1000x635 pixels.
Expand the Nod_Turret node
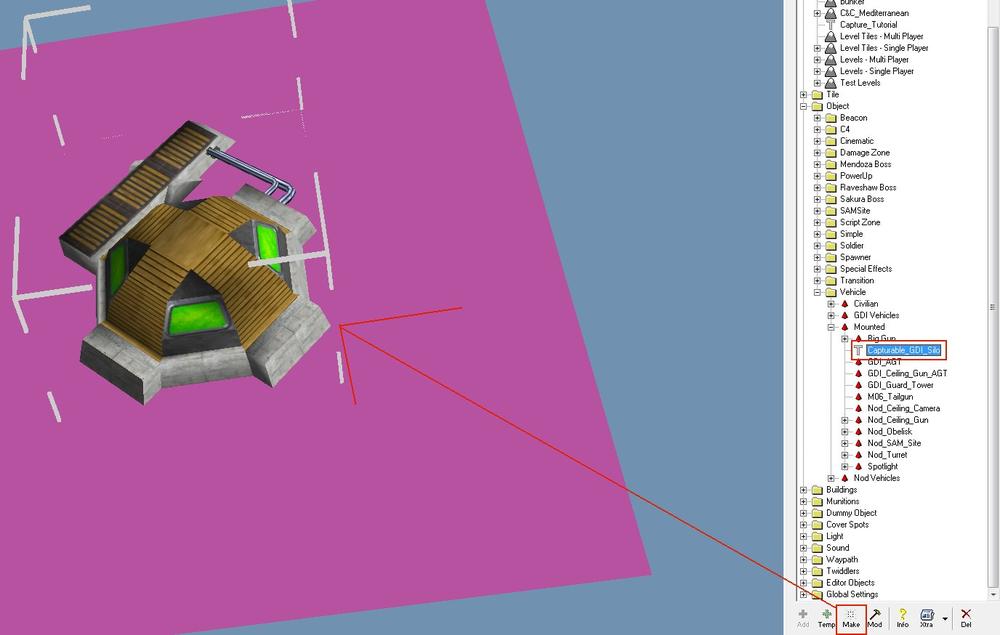pos(845,455)
